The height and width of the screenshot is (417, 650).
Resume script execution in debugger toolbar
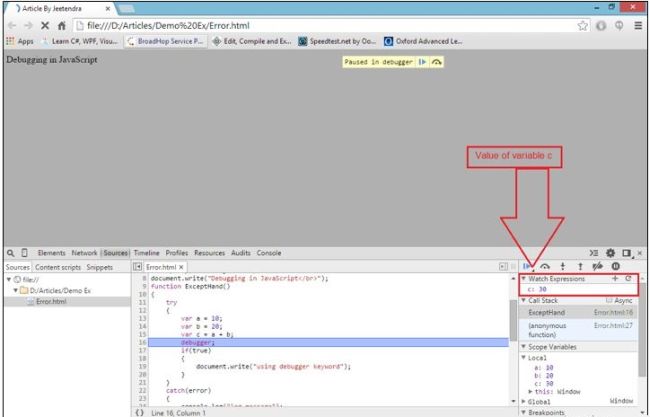point(527,267)
